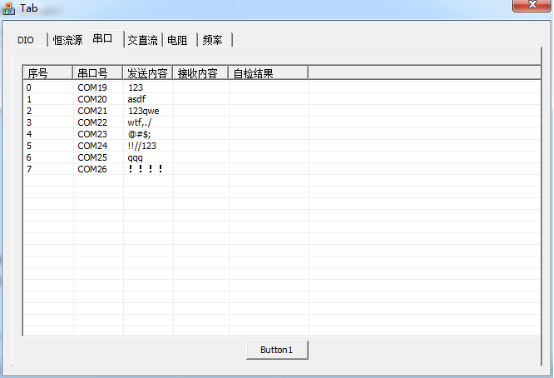
Task: Click the 发送内容 column header
Action: click(147, 73)
